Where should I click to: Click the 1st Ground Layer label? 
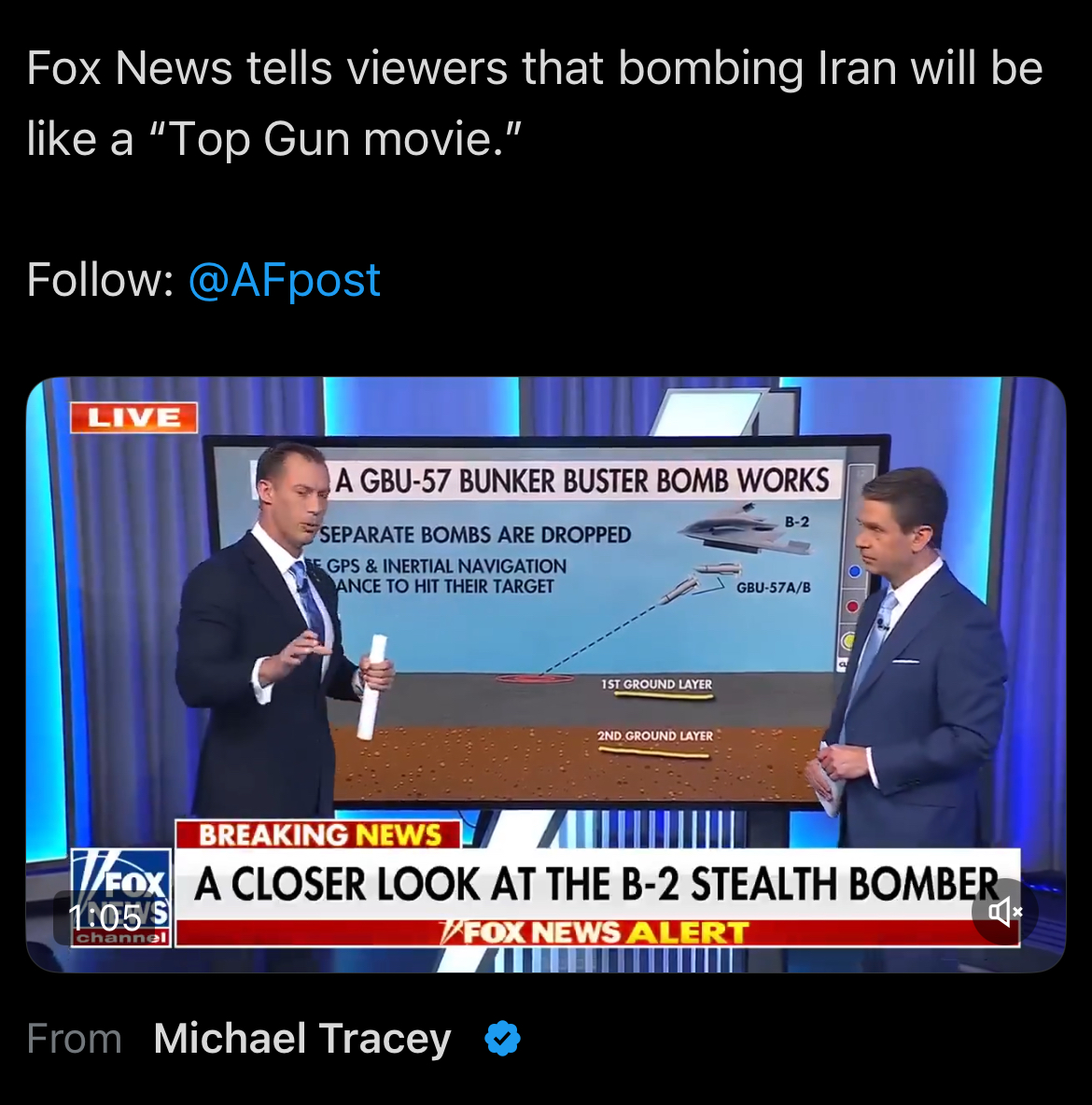[x=656, y=684]
